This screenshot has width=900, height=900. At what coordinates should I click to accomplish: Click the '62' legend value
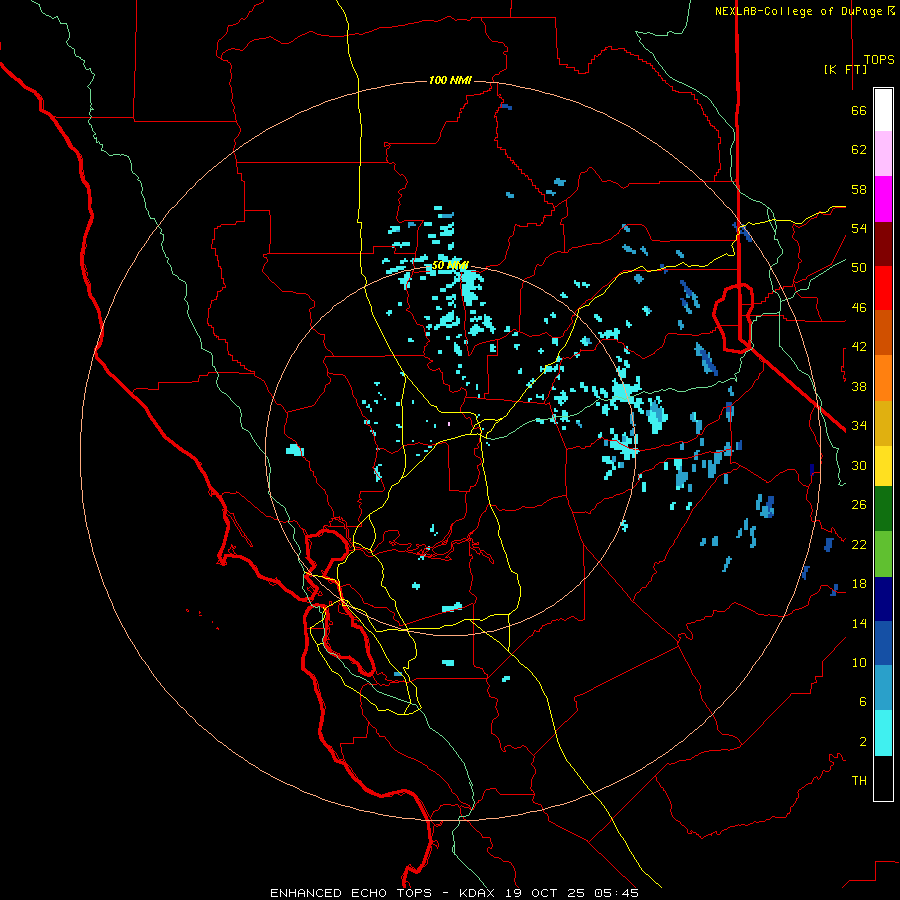tap(859, 150)
